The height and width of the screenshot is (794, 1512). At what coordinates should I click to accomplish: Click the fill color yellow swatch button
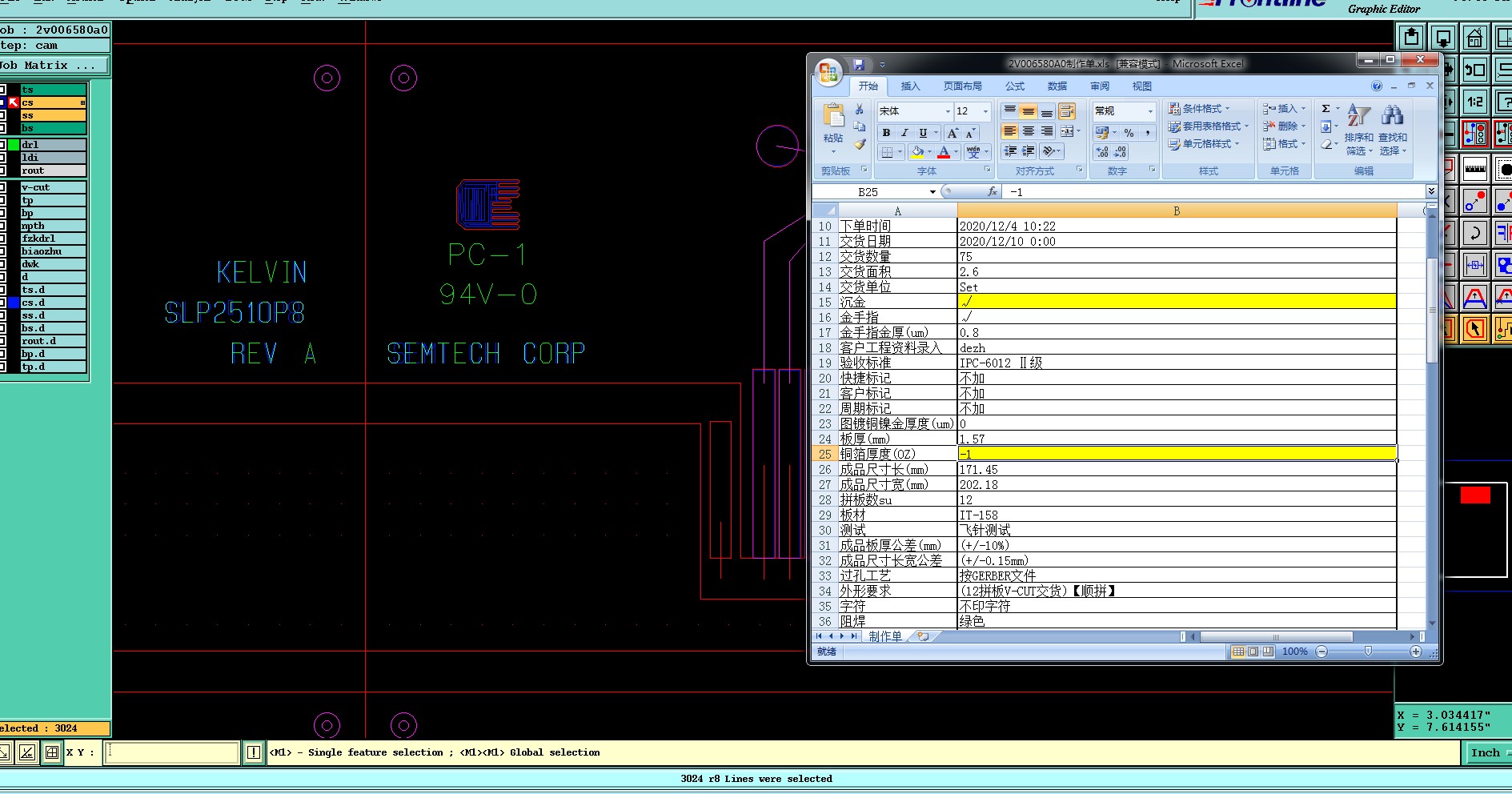coord(918,152)
